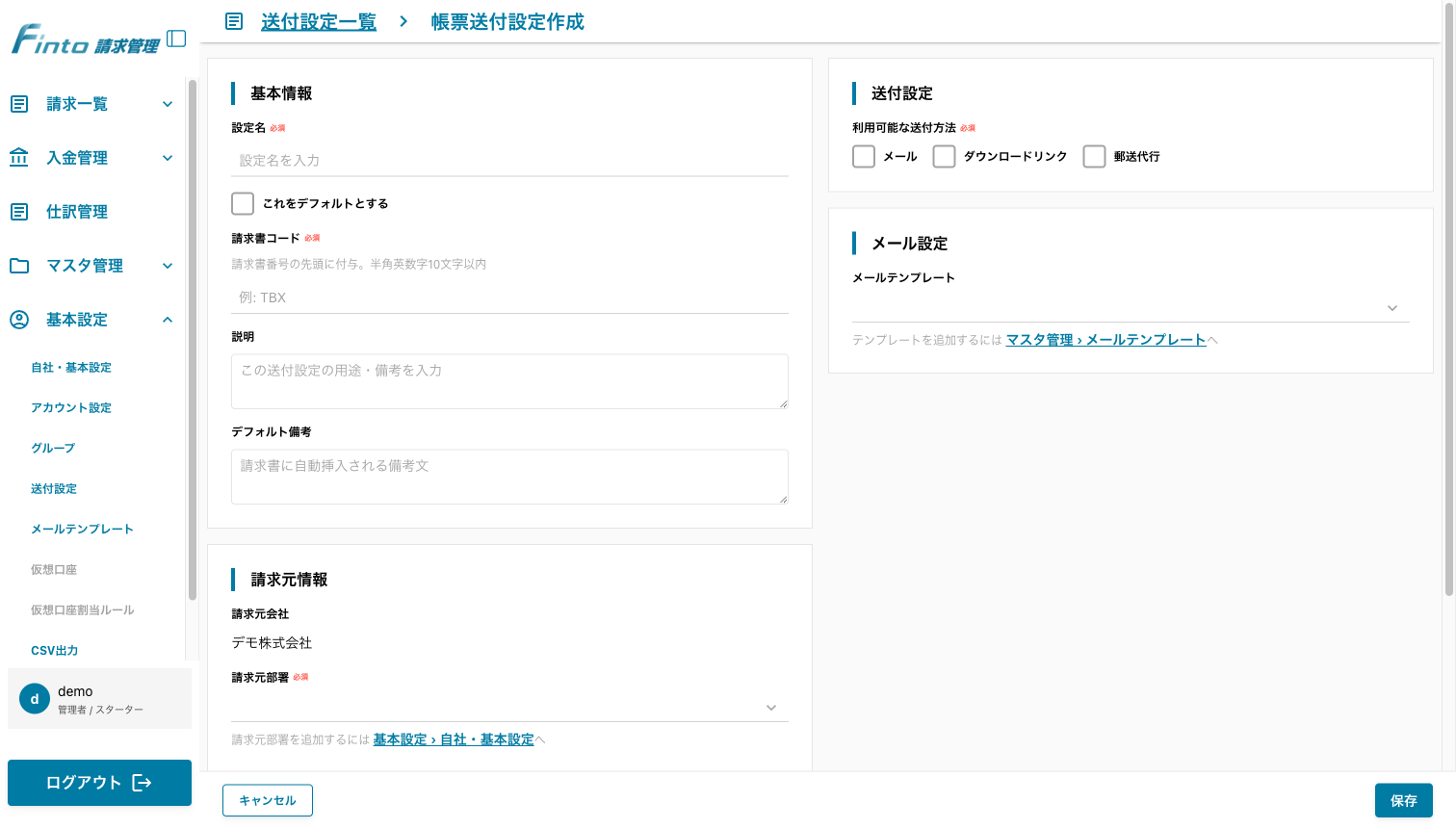Collapse the 基本設定 menu chevron
The height and width of the screenshot is (829, 1456).
[168, 320]
